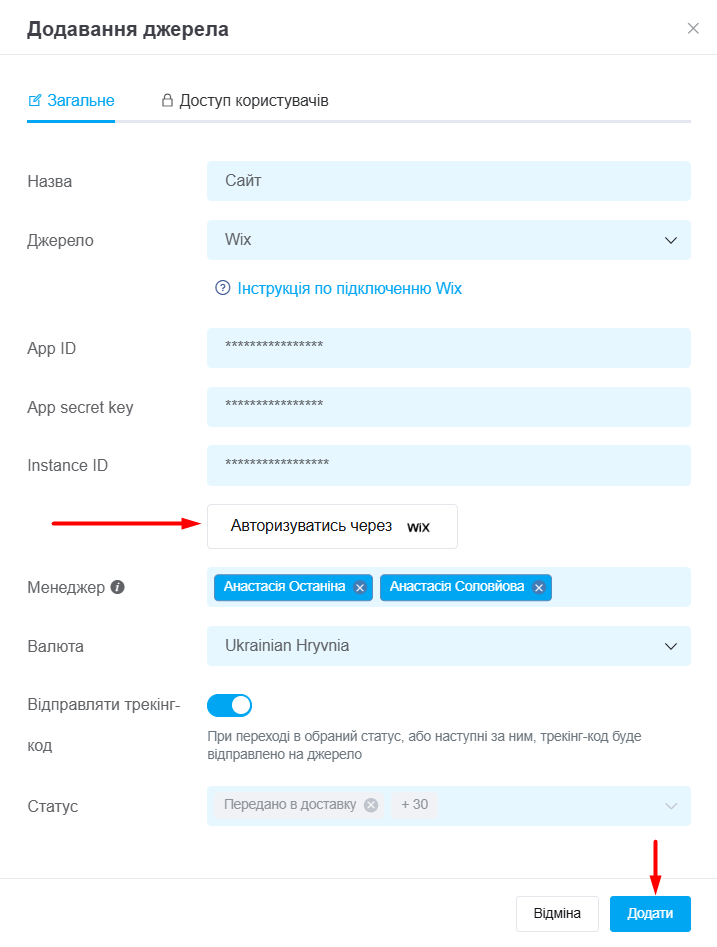Click the edit icon on Загальне tab
This screenshot has height=947, width=717.
(35, 101)
